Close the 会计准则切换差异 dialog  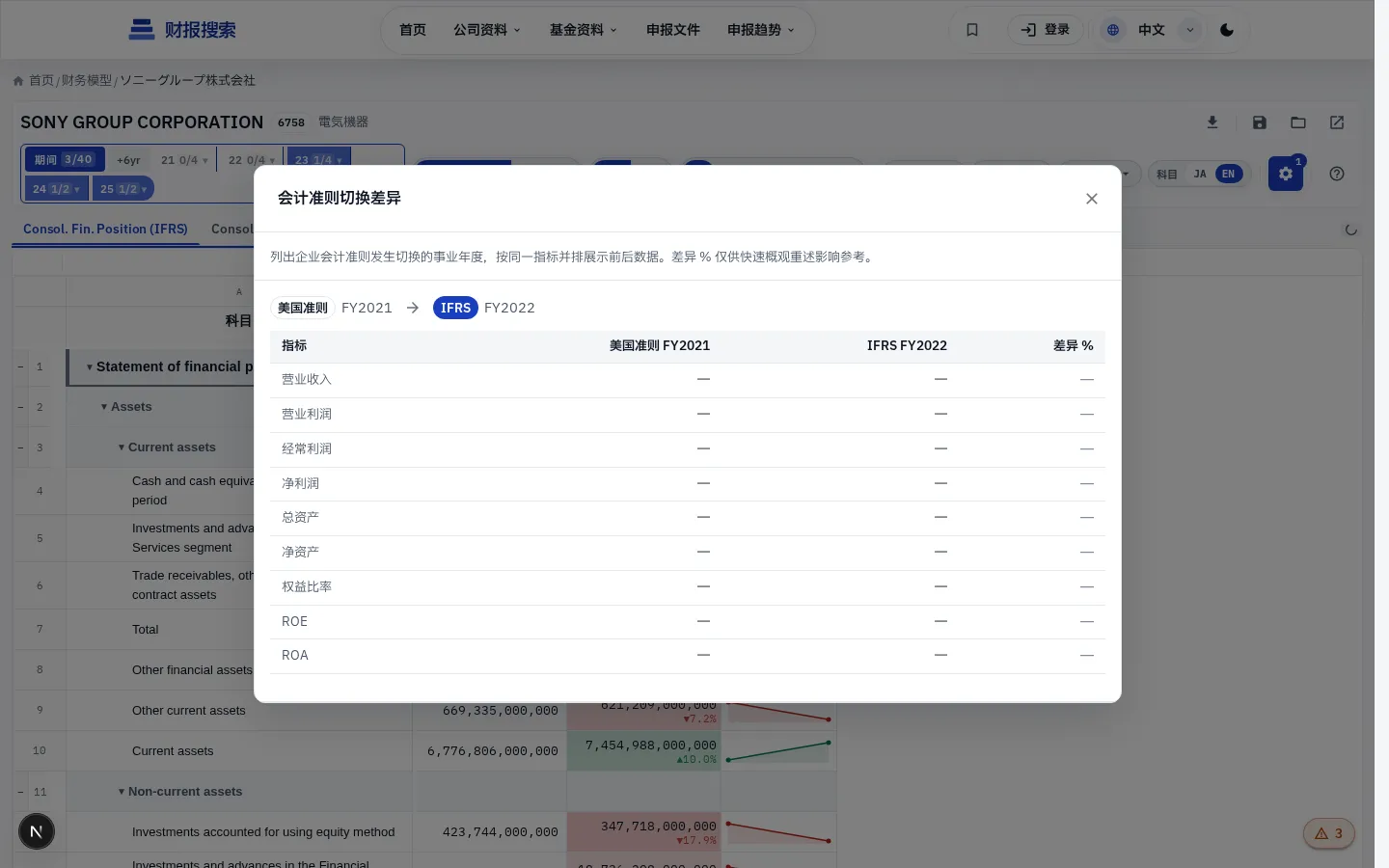[1092, 199]
